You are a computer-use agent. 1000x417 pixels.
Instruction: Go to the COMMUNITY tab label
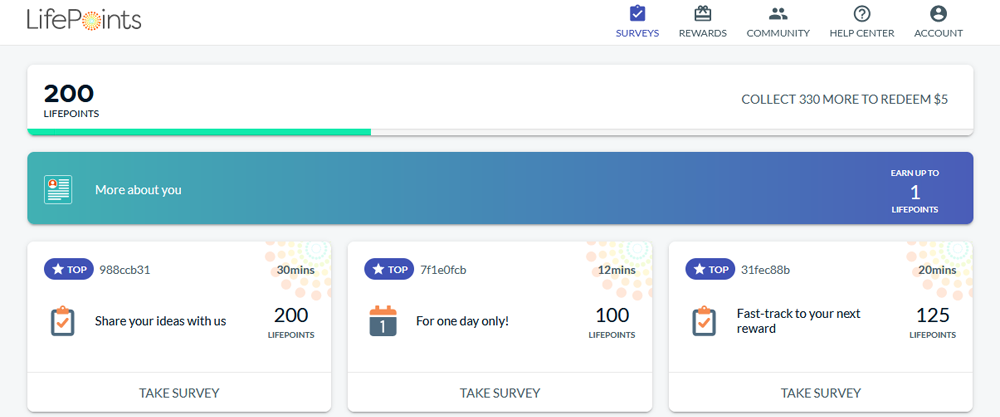[778, 33]
